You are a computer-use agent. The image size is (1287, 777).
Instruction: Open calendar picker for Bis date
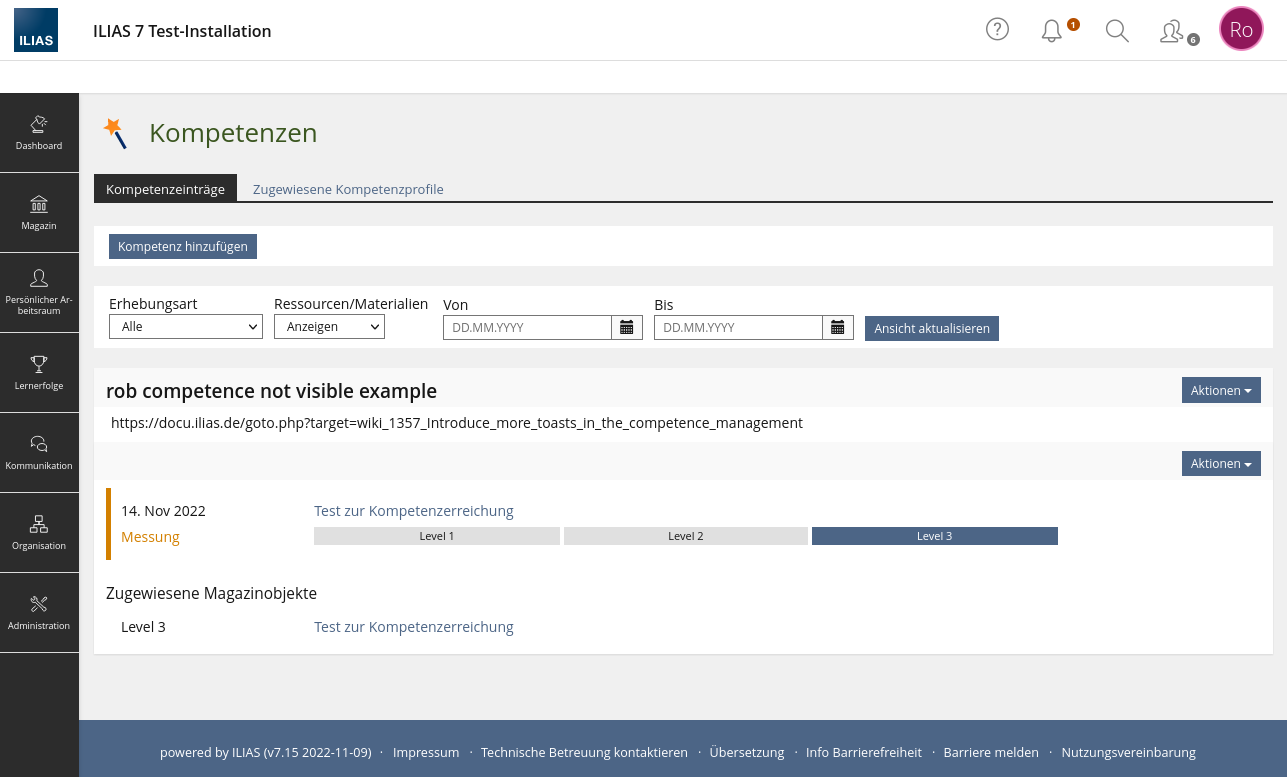(838, 327)
